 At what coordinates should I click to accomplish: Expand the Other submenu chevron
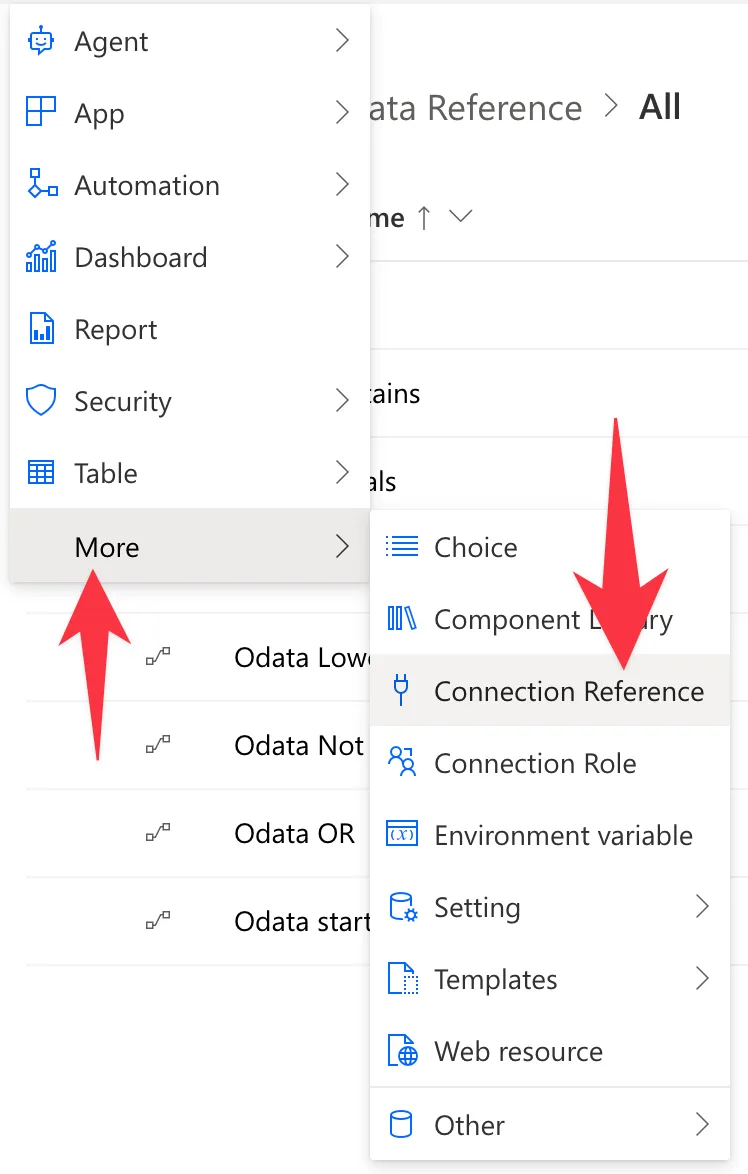click(702, 1124)
